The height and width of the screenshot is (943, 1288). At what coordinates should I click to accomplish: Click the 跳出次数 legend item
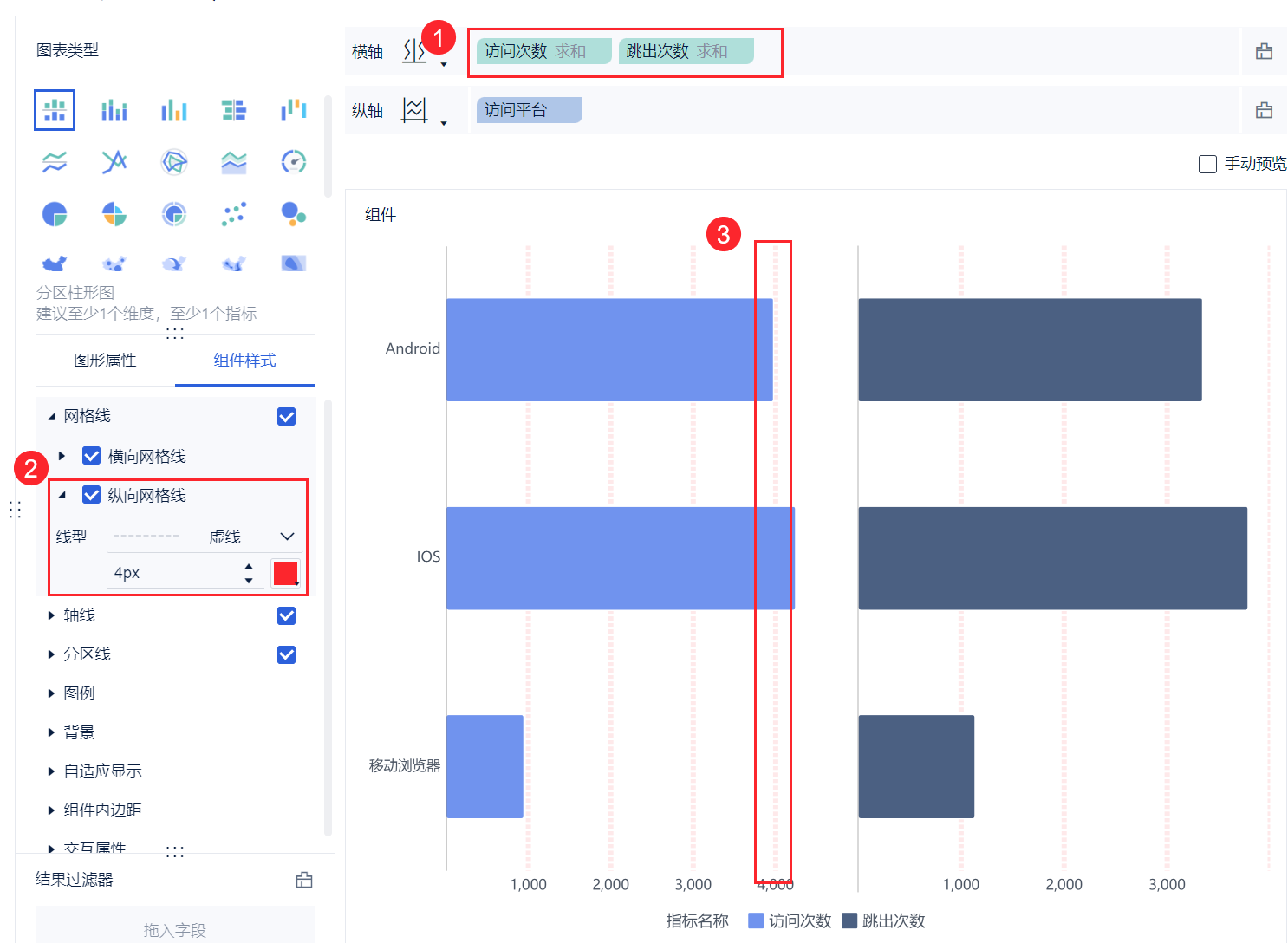(x=883, y=920)
